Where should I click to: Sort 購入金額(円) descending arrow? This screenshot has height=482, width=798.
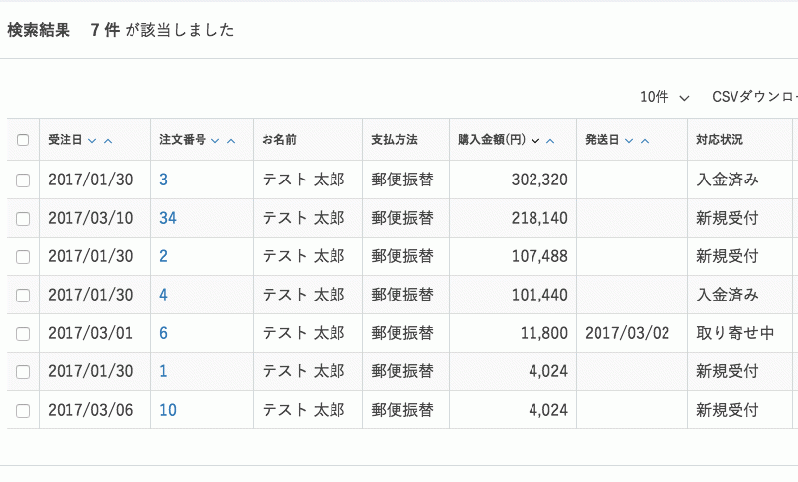click(x=535, y=140)
